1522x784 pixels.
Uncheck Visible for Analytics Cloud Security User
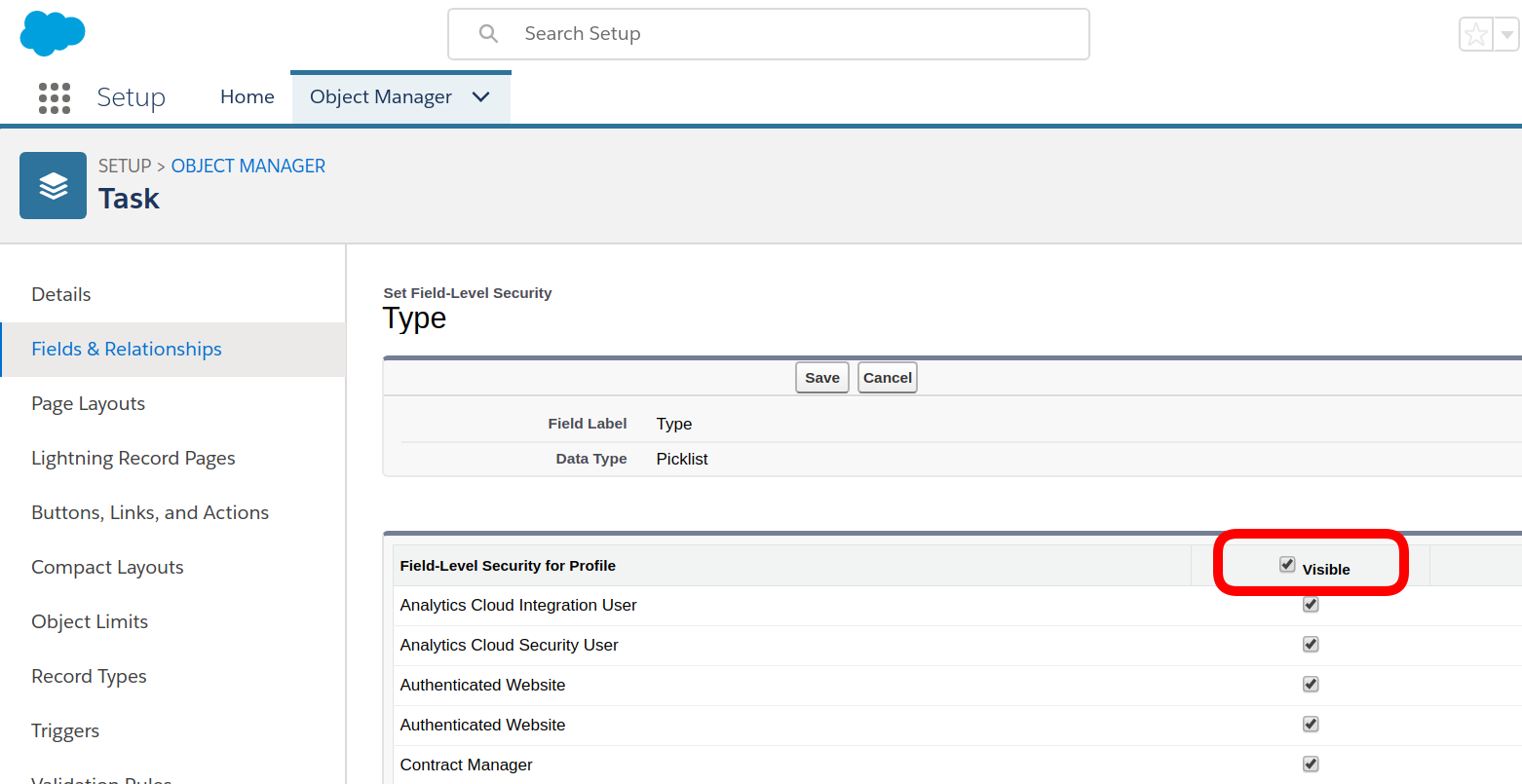point(1311,645)
